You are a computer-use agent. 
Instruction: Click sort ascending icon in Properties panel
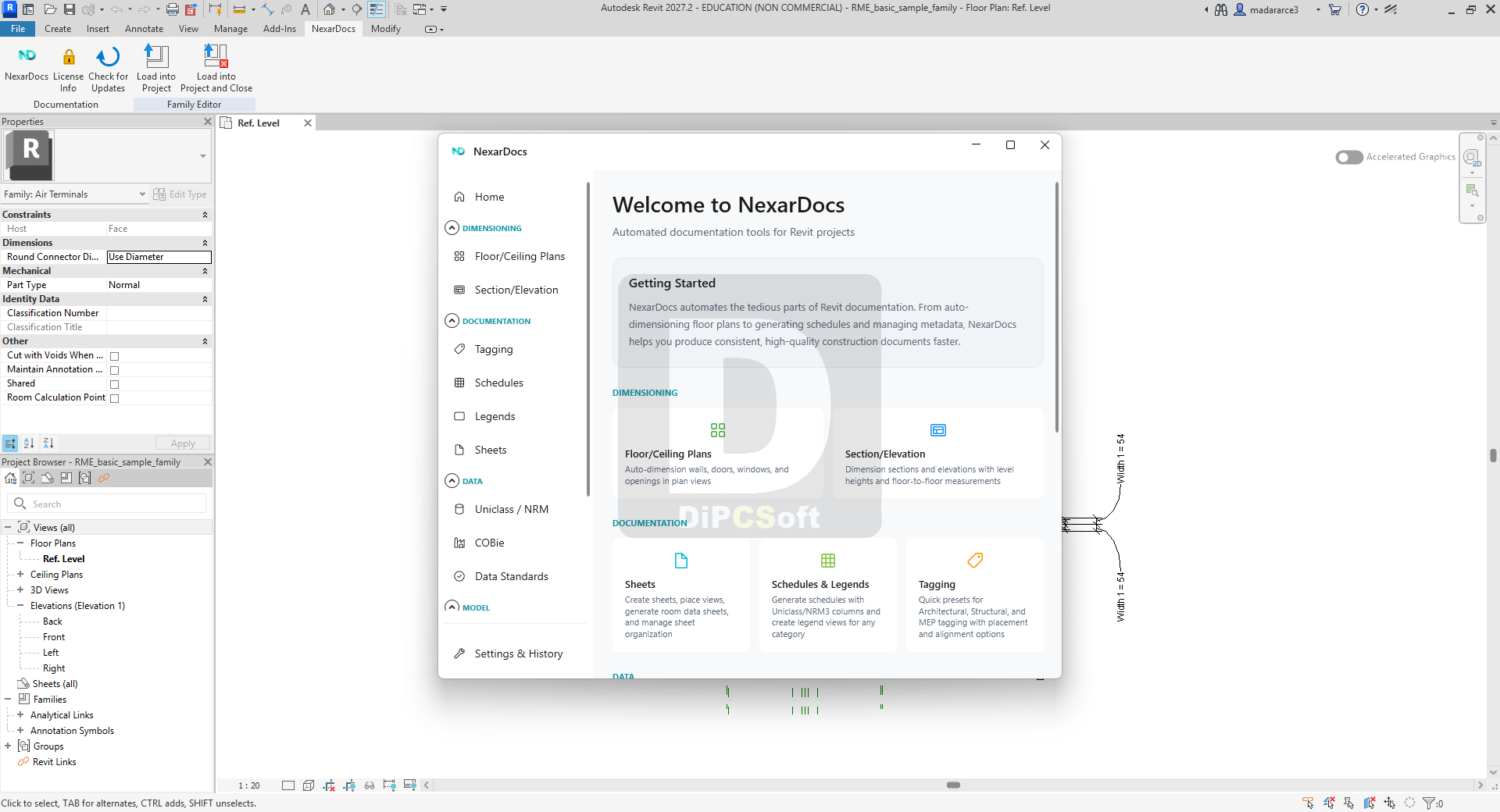29,443
